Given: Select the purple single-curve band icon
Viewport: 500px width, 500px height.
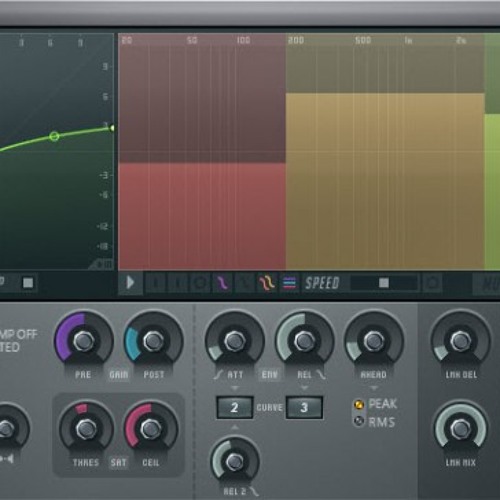Looking at the screenshot, I should (x=222, y=283).
